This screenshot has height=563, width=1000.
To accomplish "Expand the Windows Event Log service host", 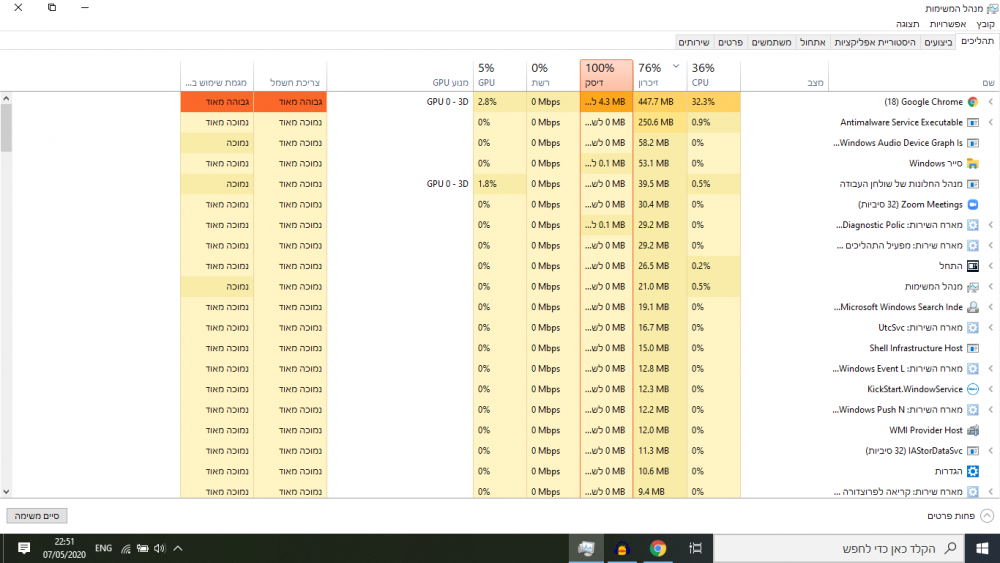I will (990, 369).
